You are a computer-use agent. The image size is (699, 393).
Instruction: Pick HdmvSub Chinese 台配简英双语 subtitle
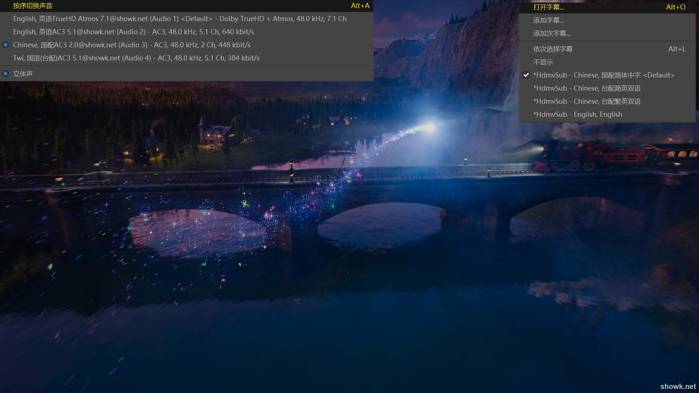tap(607, 88)
